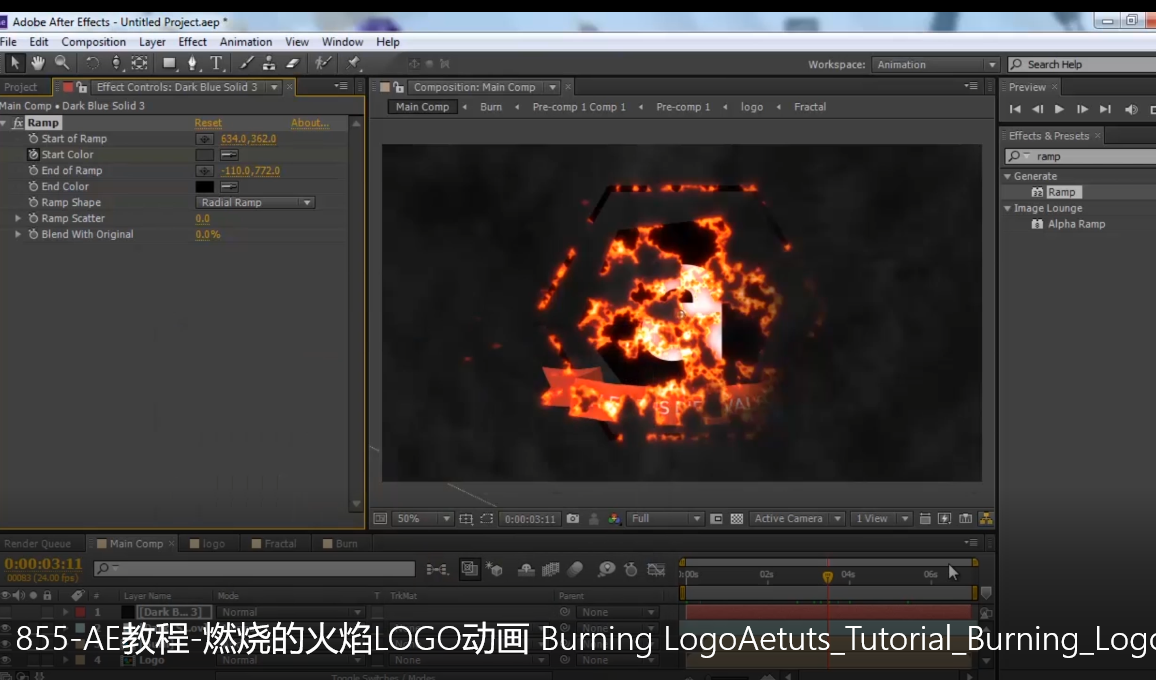The height and width of the screenshot is (680, 1156).
Task: Click the Fast Previews icon
Action: tap(944, 519)
